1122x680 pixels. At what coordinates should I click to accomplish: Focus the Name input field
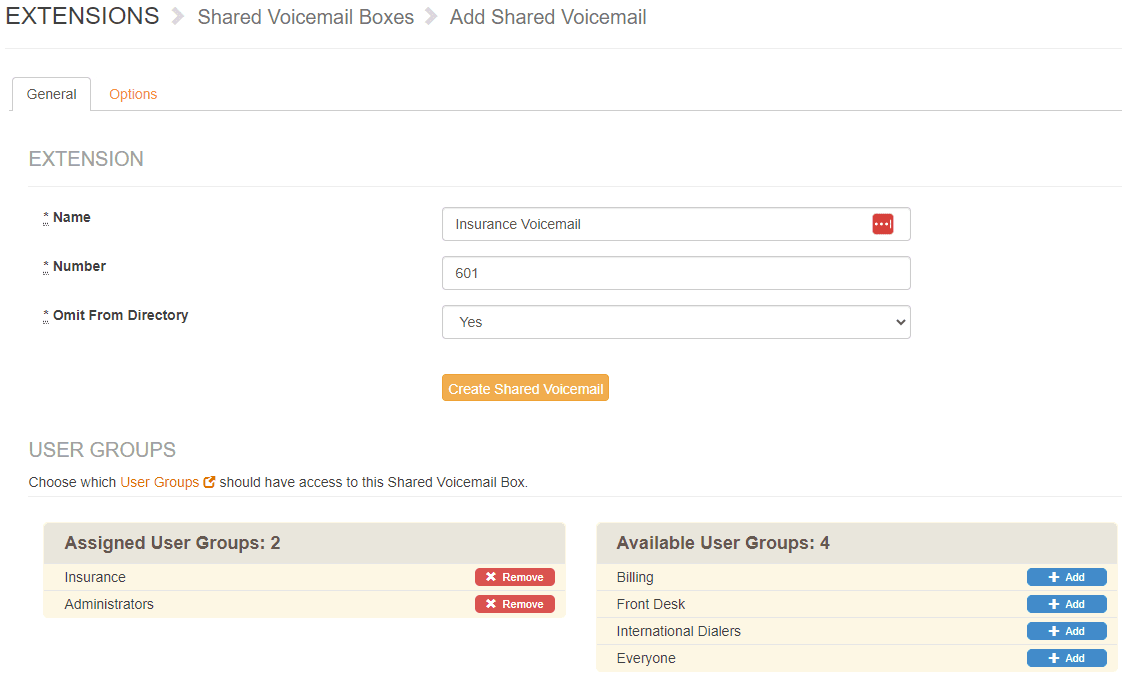[676, 224]
